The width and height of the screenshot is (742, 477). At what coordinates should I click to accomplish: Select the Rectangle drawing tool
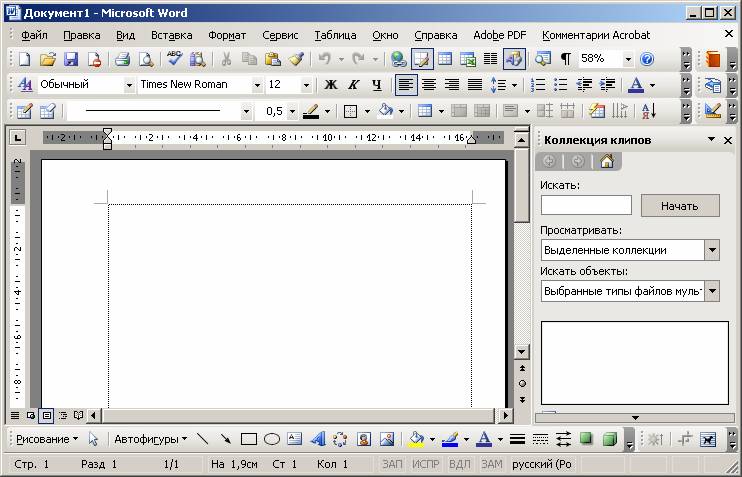[249, 440]
